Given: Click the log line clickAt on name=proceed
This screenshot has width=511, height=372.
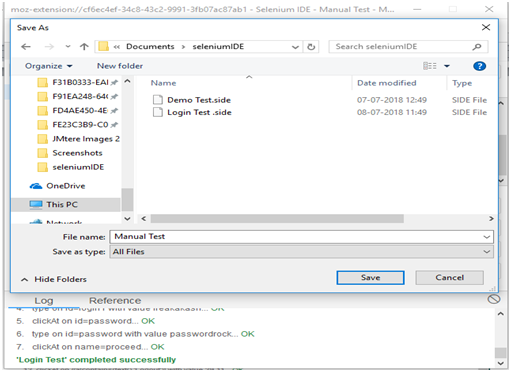Looking at the screenshot, I should click(x=90, y=347).
